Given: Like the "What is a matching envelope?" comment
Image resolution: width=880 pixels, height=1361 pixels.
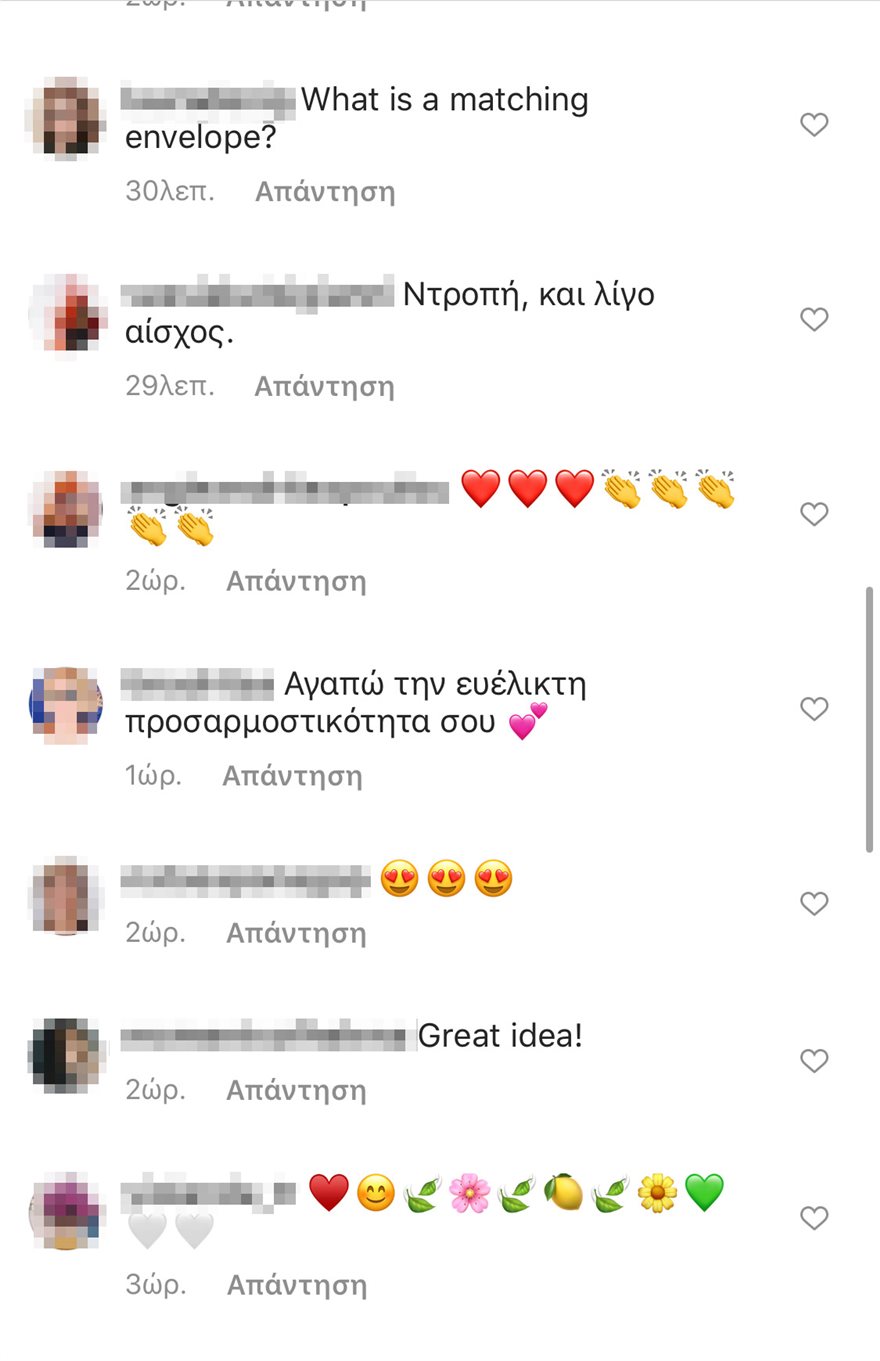Looking at the screenshot, I should coord(815,125).
